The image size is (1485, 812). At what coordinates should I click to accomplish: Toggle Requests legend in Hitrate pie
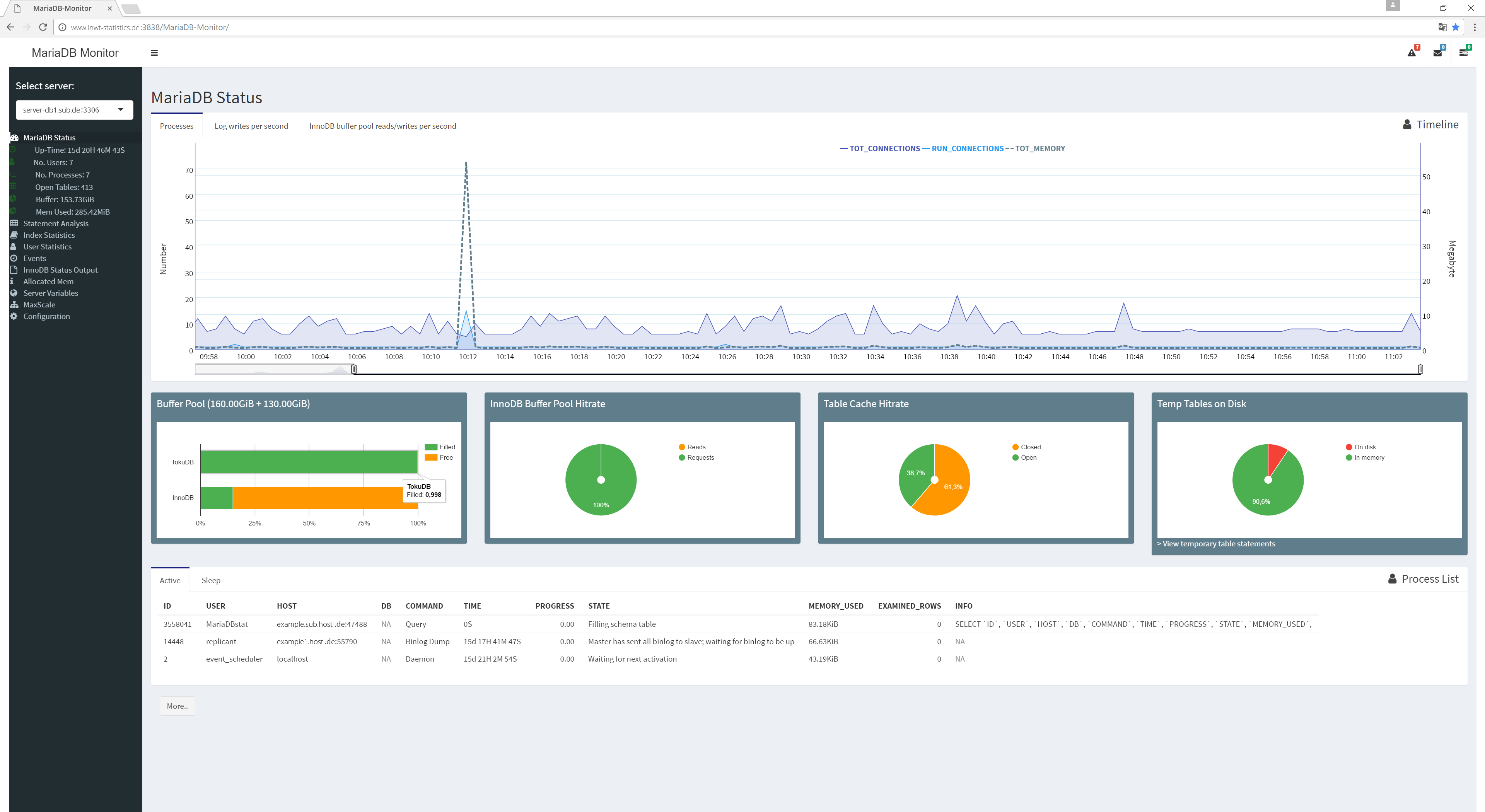click(696, 457)
